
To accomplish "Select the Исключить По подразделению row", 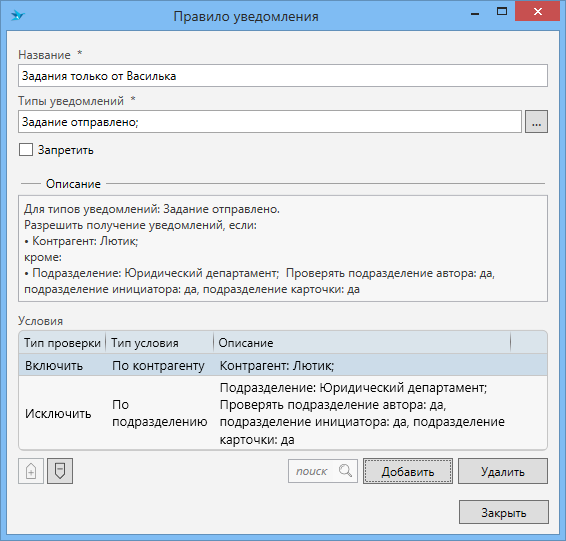I will click(x=283, y=413).
